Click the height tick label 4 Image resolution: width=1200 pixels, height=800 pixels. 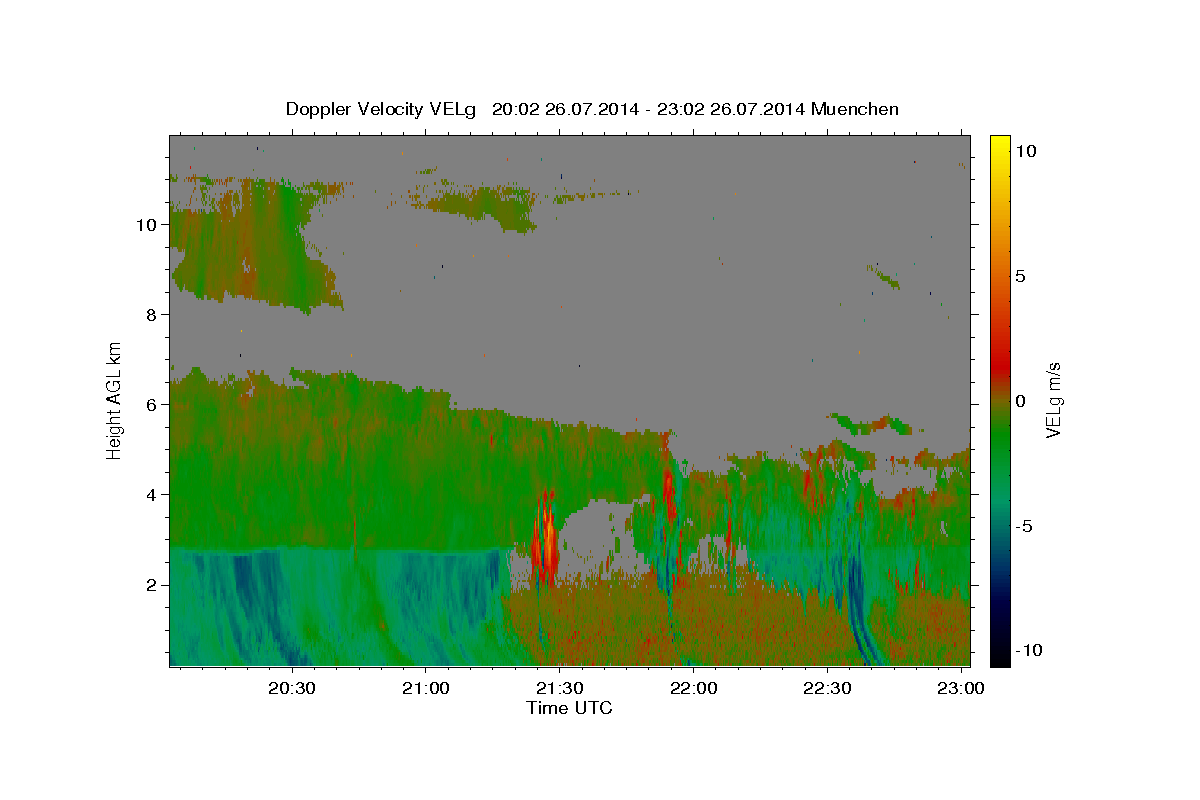pyautogui.click(x=151, y=495)
